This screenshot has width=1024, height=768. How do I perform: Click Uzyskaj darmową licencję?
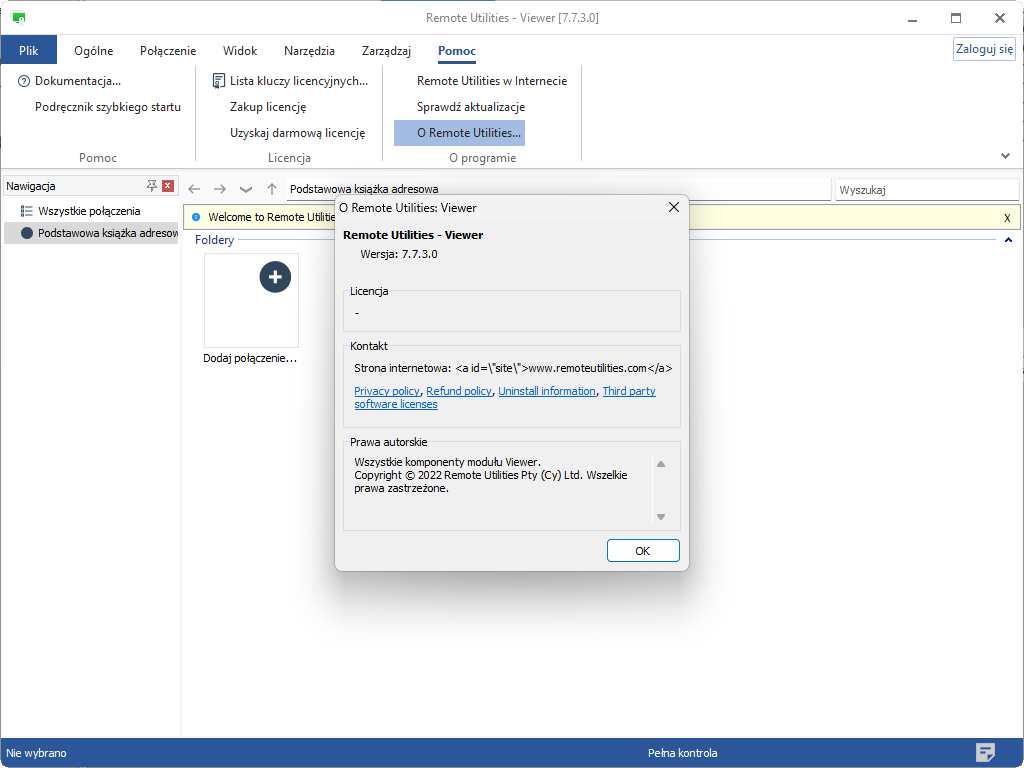click(x=297, y=133)
